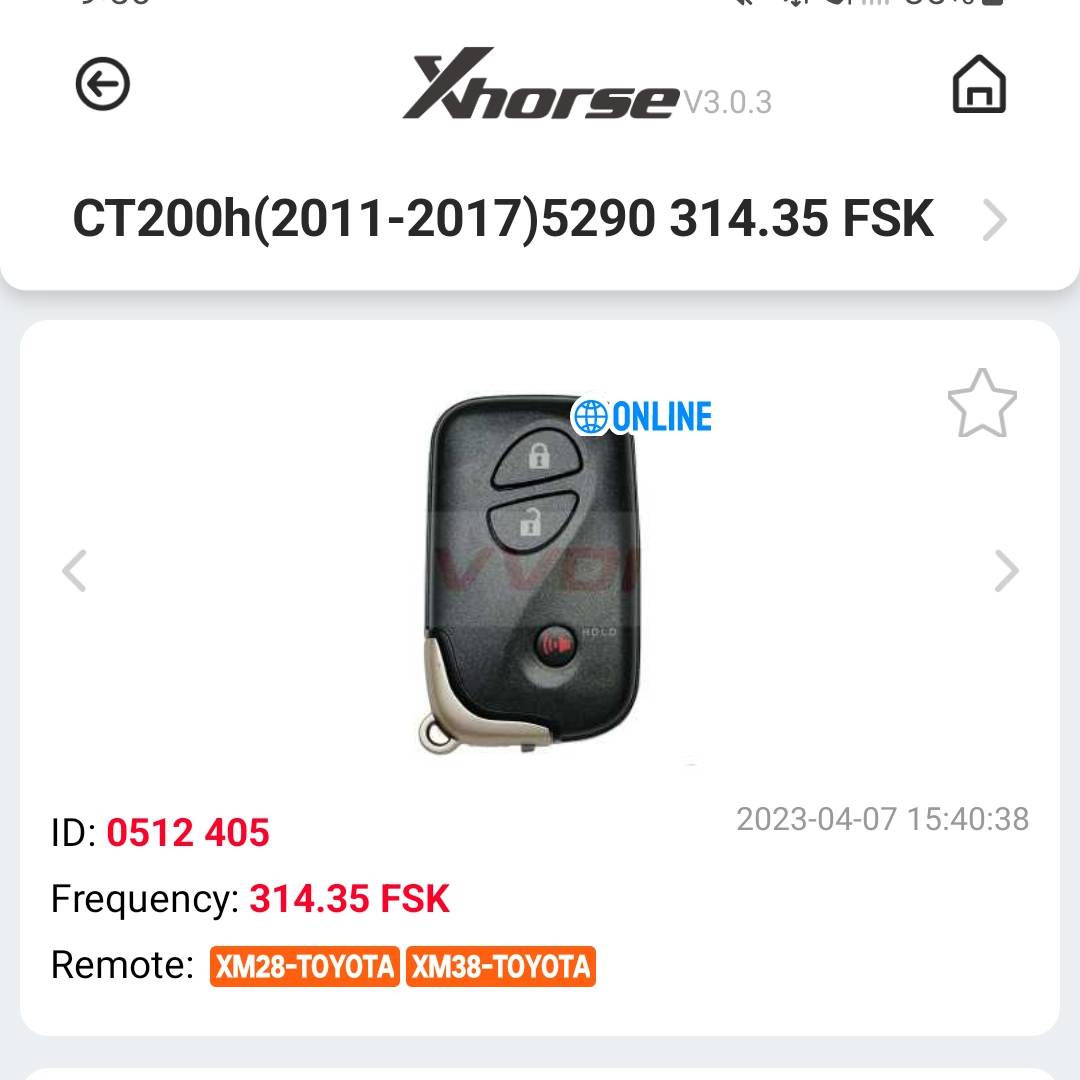Show the previous remote image

[74, 570]
